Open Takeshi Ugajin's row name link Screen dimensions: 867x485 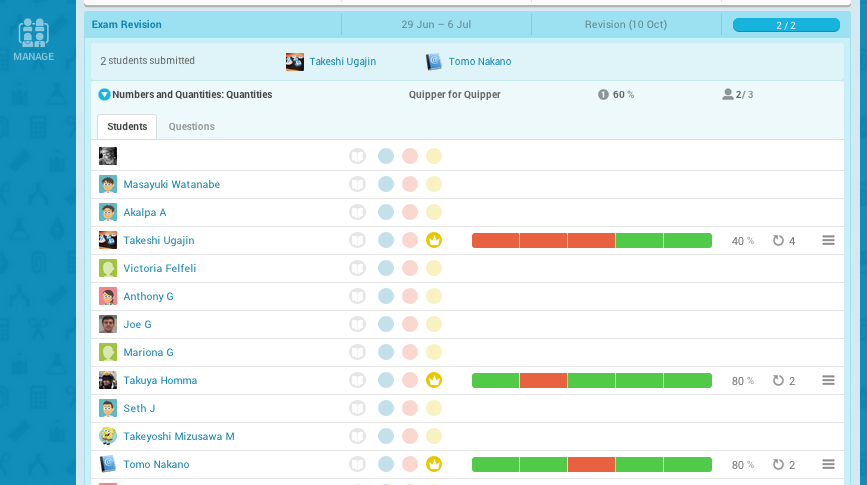[x=159, y=241]
